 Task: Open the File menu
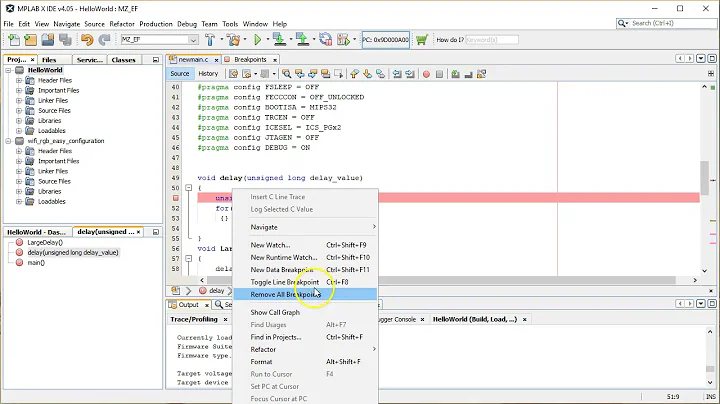[x=8, y=24]
